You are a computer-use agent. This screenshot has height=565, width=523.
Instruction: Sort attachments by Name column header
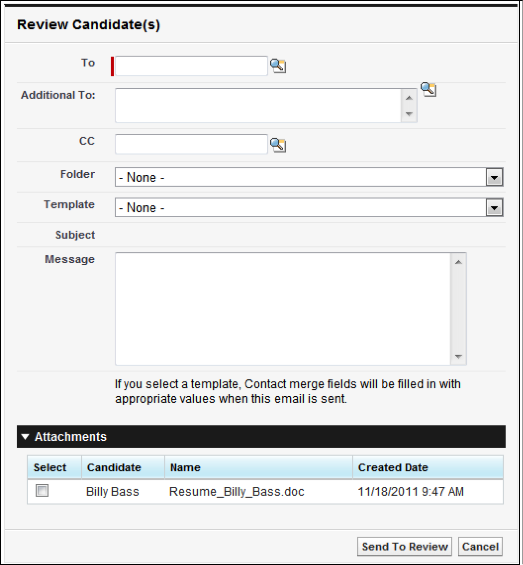coord(185,467)
